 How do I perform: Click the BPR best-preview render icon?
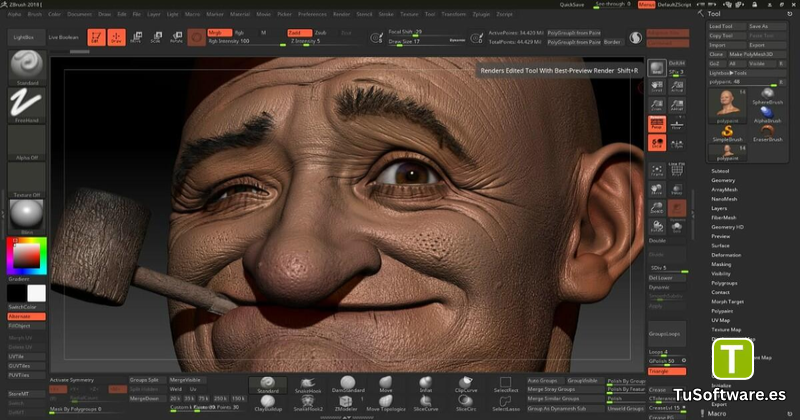click(657, 68)
